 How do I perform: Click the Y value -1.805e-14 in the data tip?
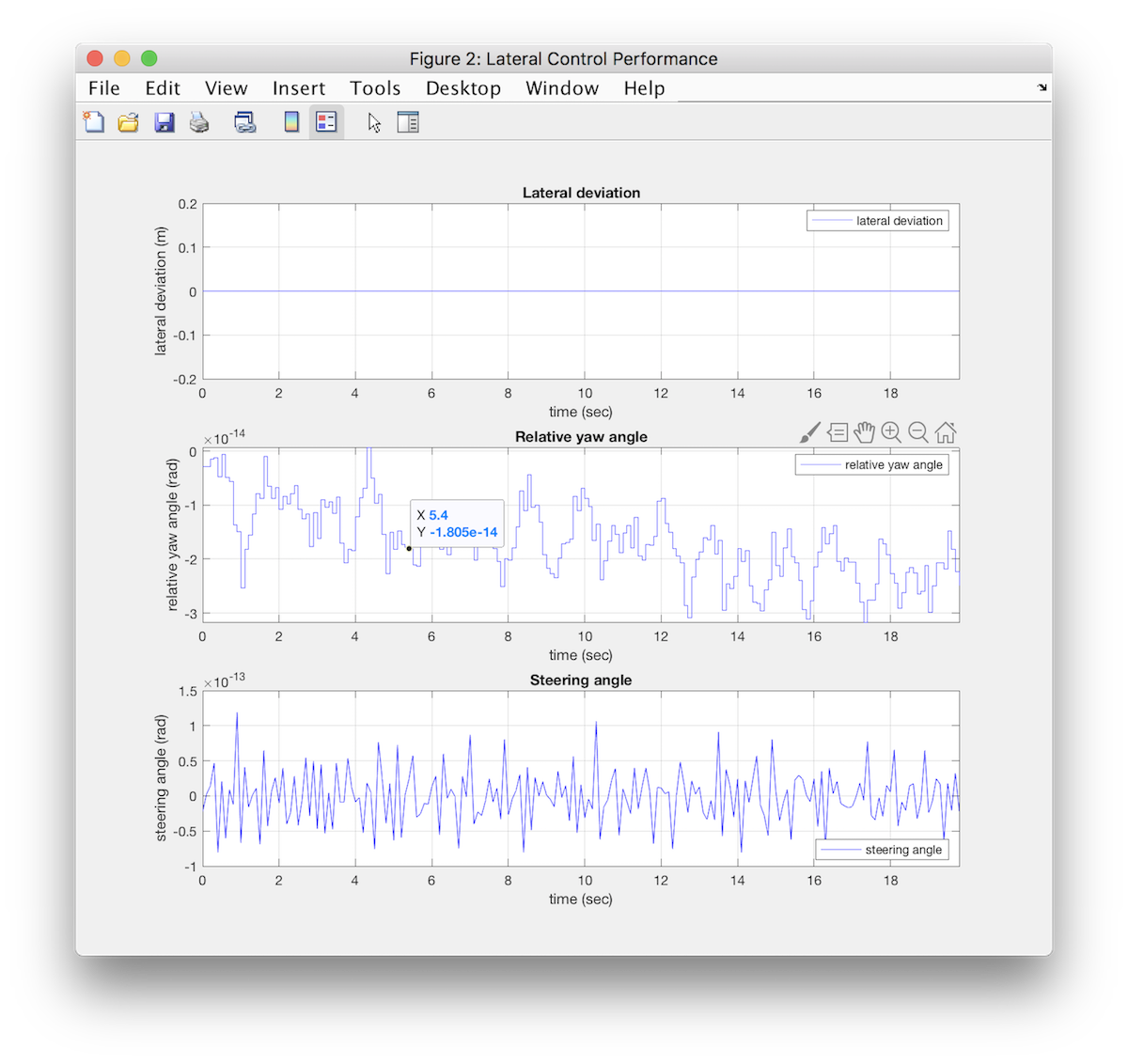pos(463,532)
